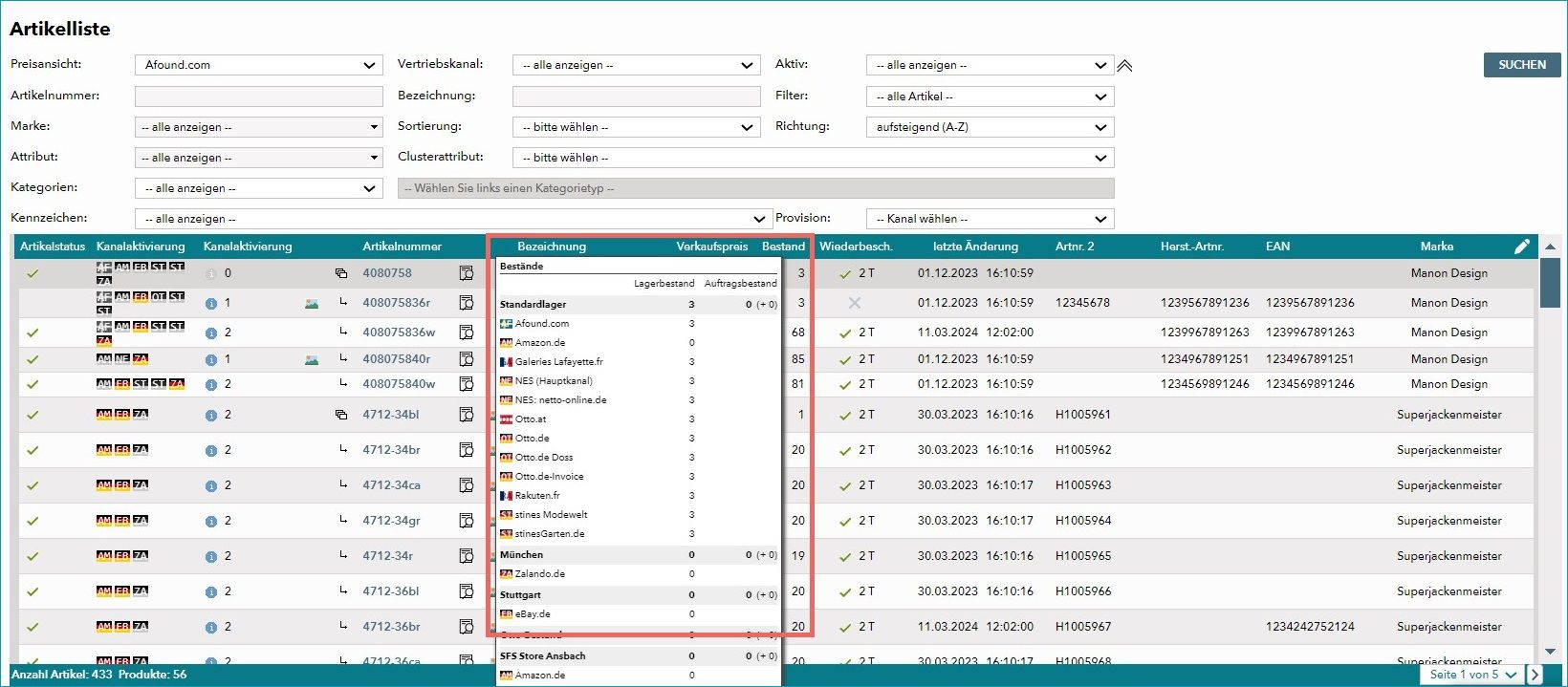The width and height of the screenshot is (1568, 687).
Task: Click the pencil edit-columns icon in table header
Action: pyautogui.click(x=1522, y=247)
